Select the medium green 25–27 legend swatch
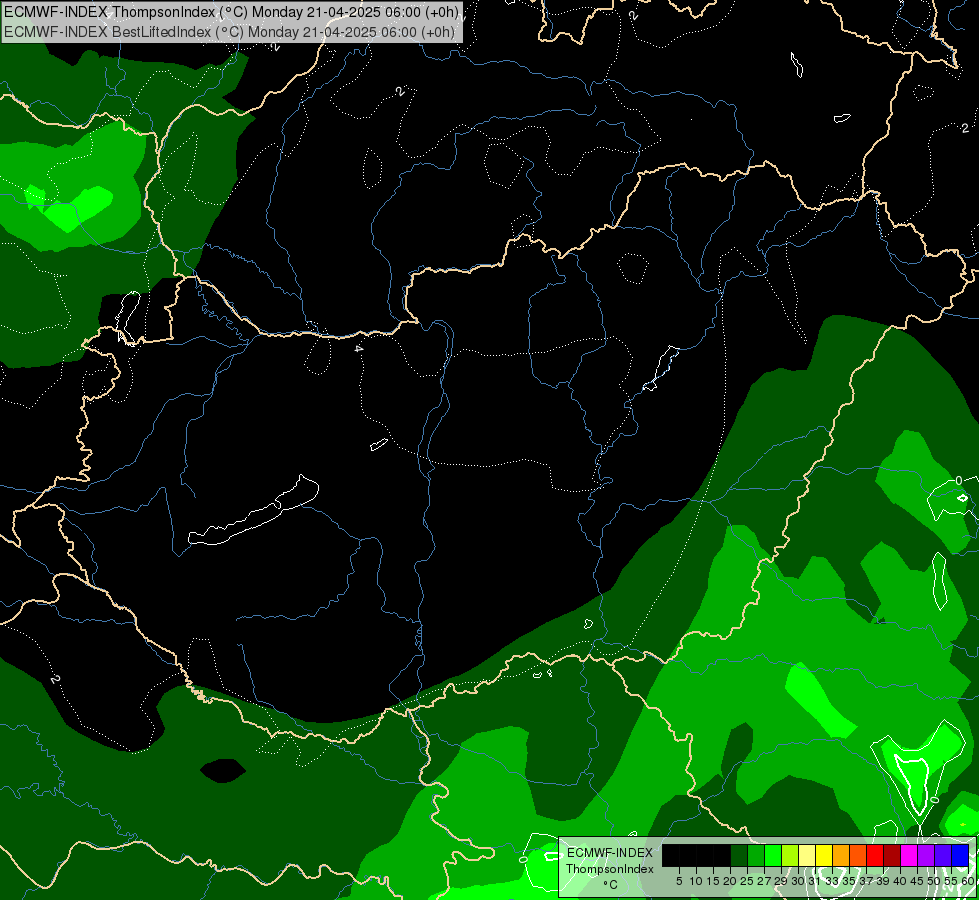The image size is (979, 900). tap(756, 855)
